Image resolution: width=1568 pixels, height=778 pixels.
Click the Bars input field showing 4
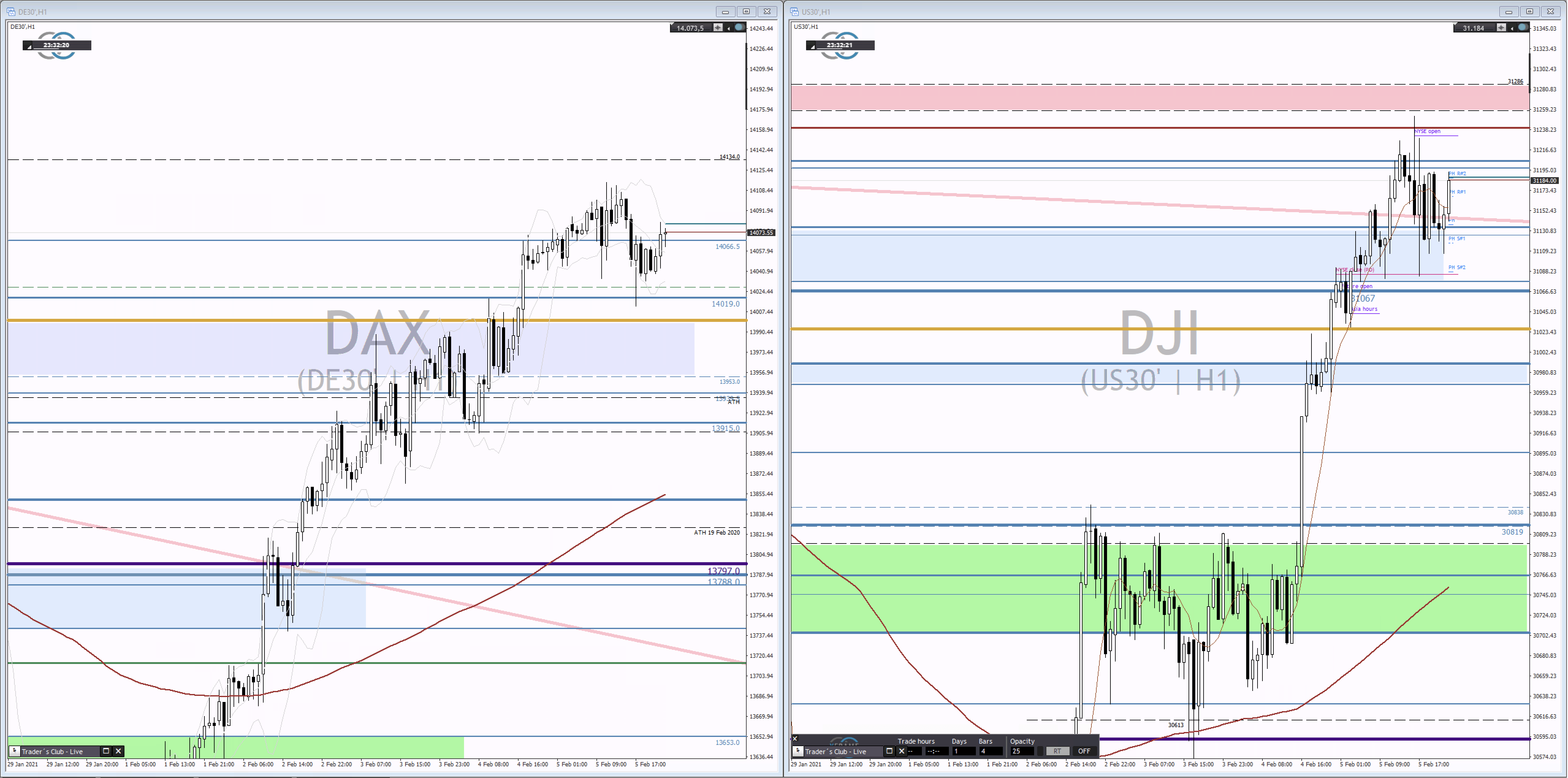[x=991, y=751]
